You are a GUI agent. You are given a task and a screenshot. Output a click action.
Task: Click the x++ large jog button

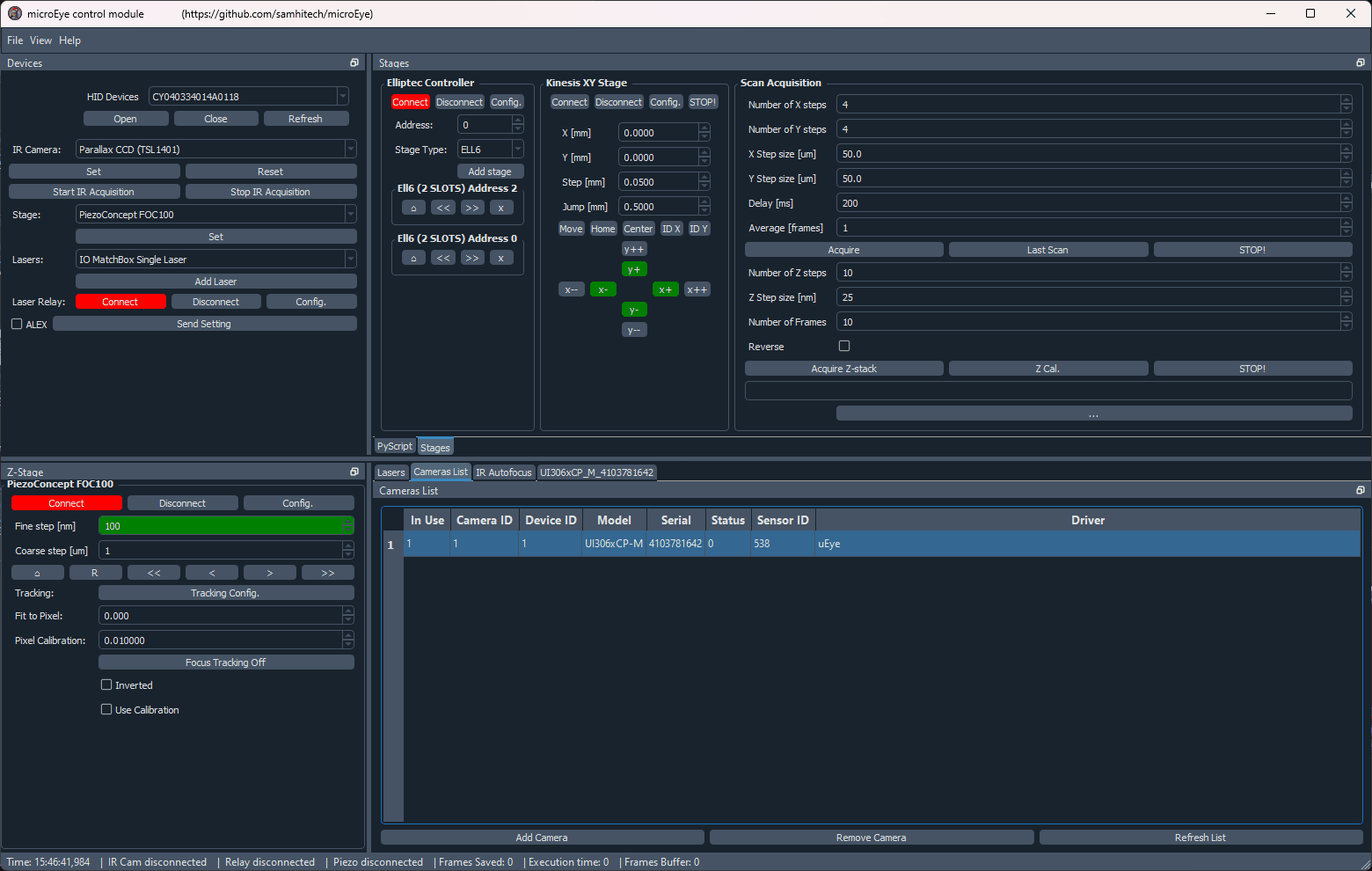click(697, 289)
